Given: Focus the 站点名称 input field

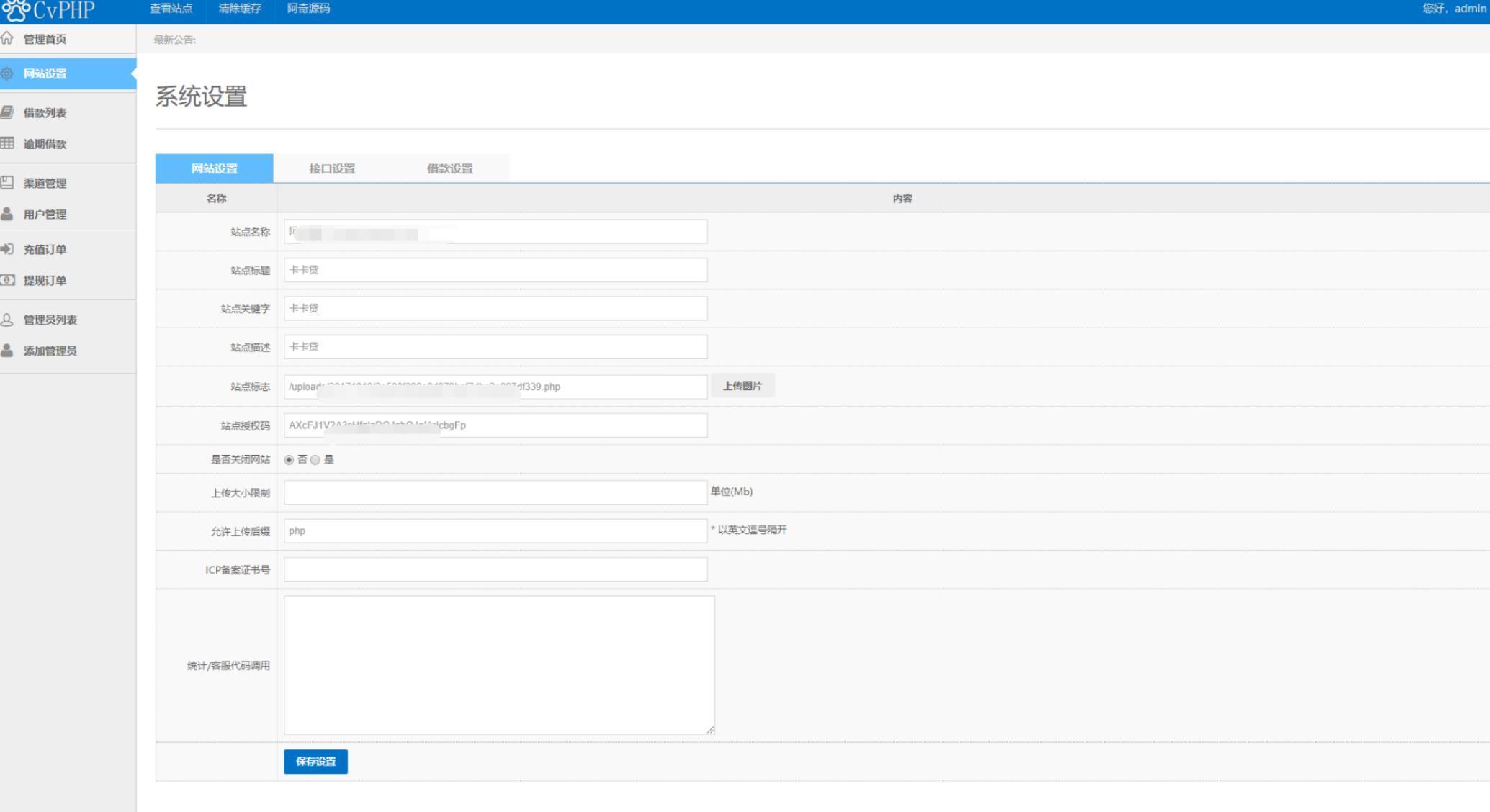Looking at the screenshot, I should tap(495, 232).
